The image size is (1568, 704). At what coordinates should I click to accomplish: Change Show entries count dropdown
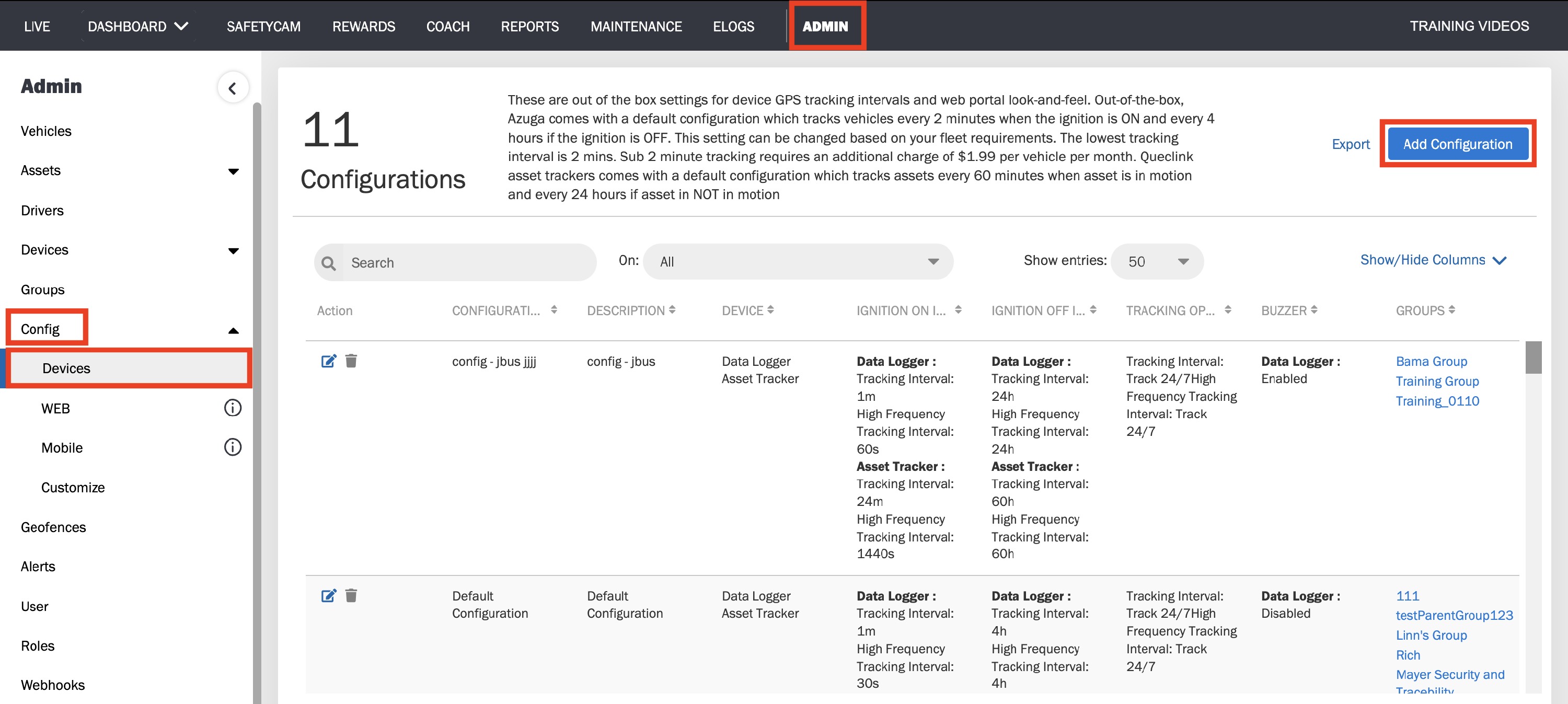click(x=1157, y=262)
